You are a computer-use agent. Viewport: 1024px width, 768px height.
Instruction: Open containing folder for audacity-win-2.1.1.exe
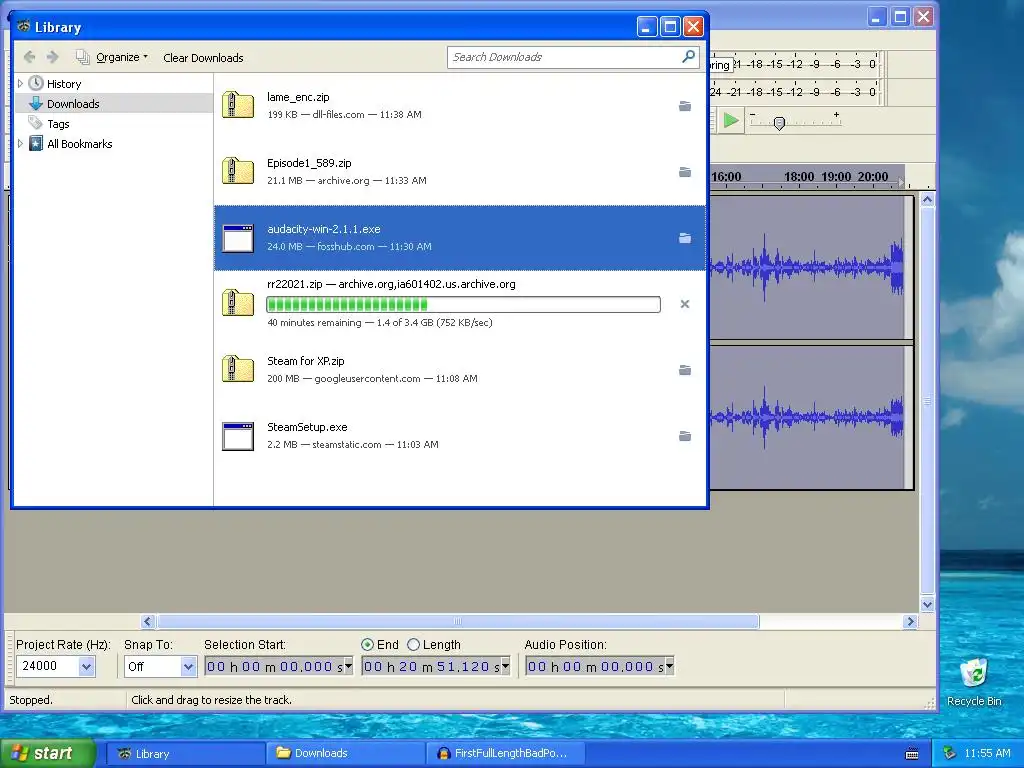(684, 238)
